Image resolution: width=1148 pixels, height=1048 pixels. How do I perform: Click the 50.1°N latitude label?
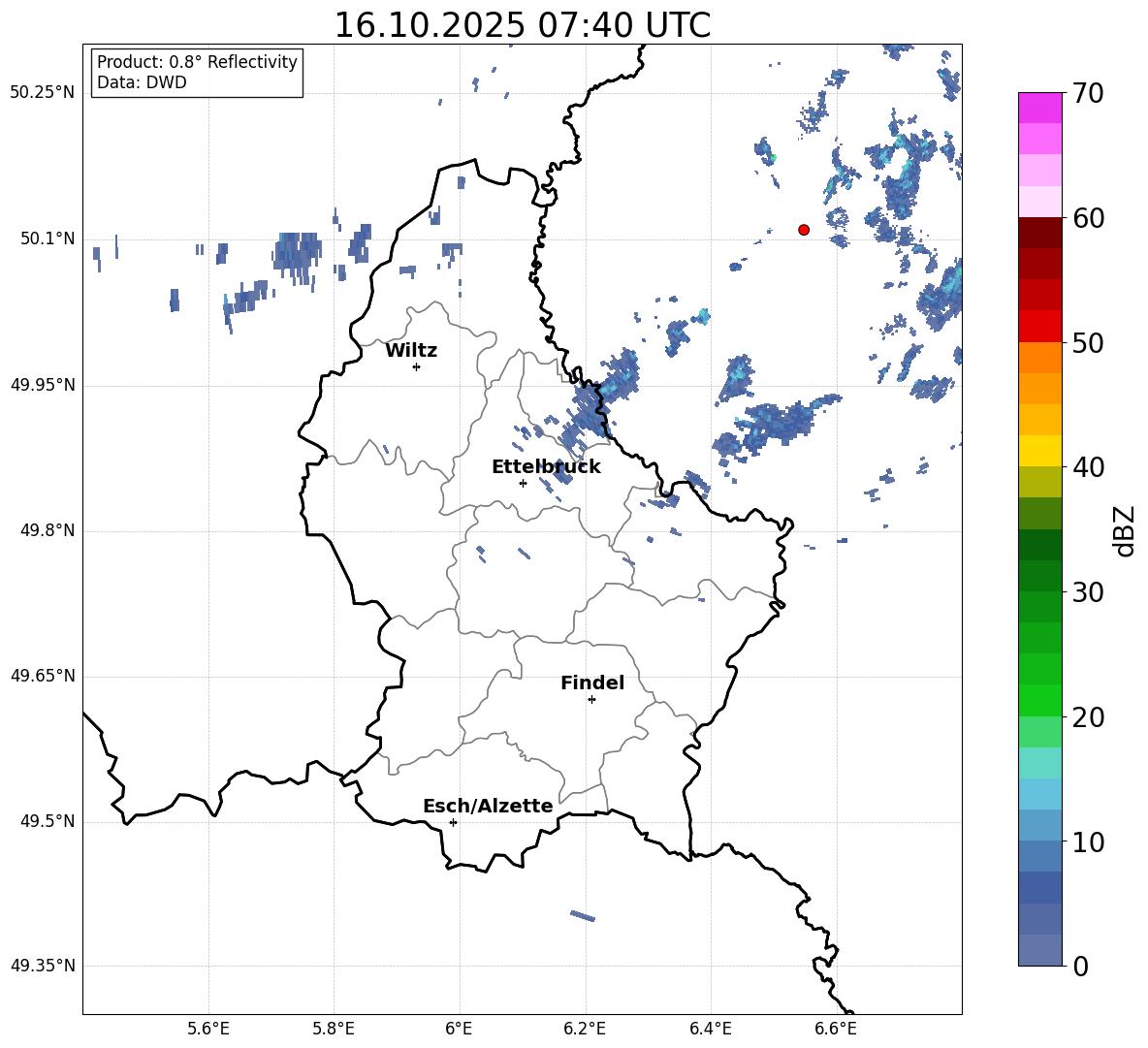48,239
